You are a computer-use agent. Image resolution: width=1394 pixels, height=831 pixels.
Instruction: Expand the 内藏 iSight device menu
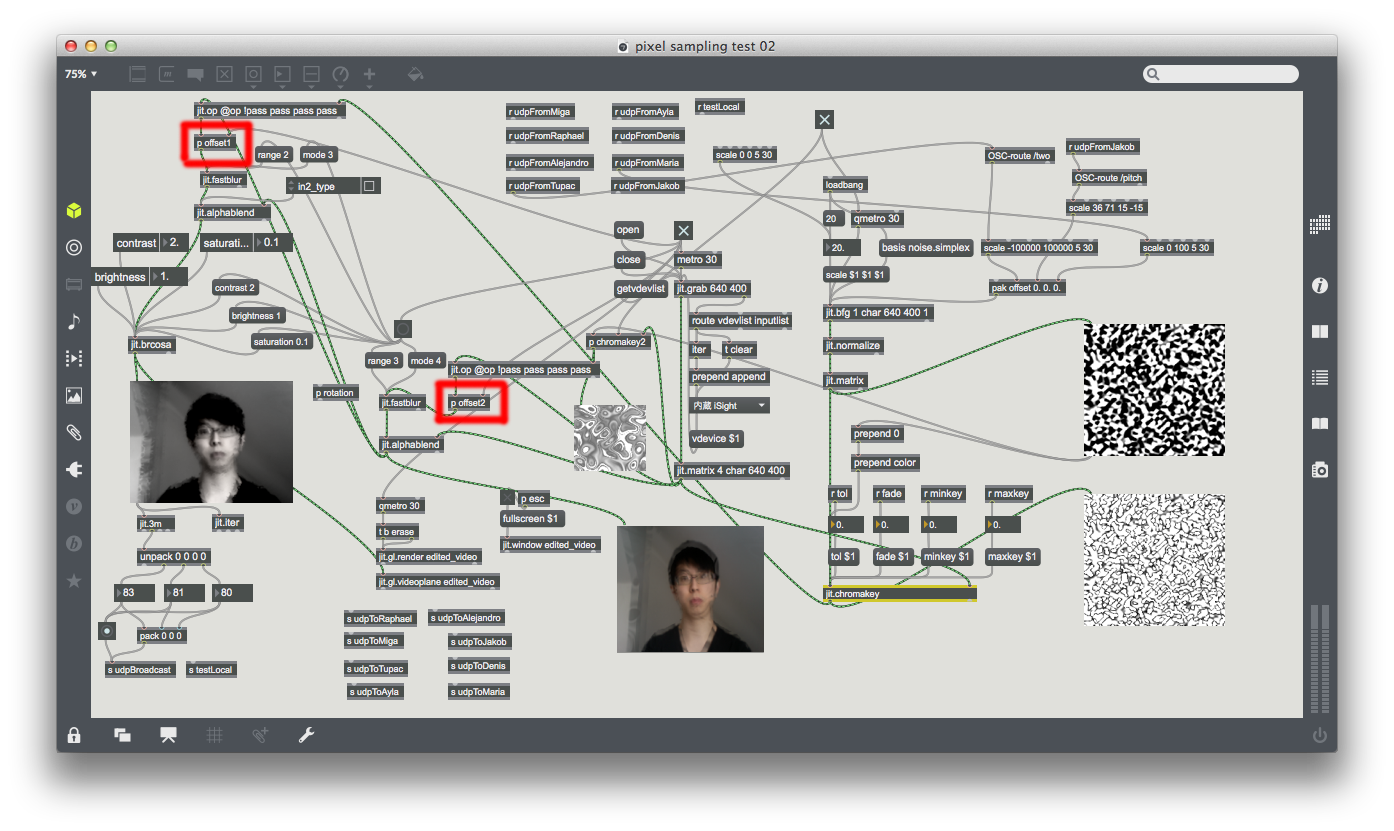[x=730, y=405]
